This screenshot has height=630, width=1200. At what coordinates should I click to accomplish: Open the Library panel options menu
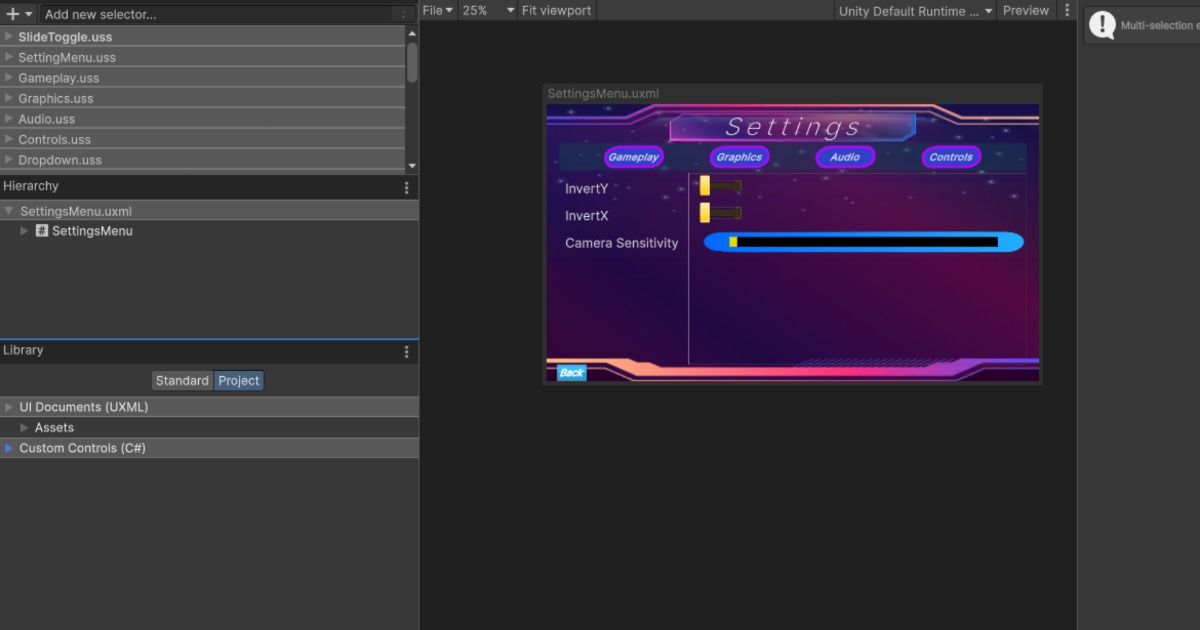point(406,350)
